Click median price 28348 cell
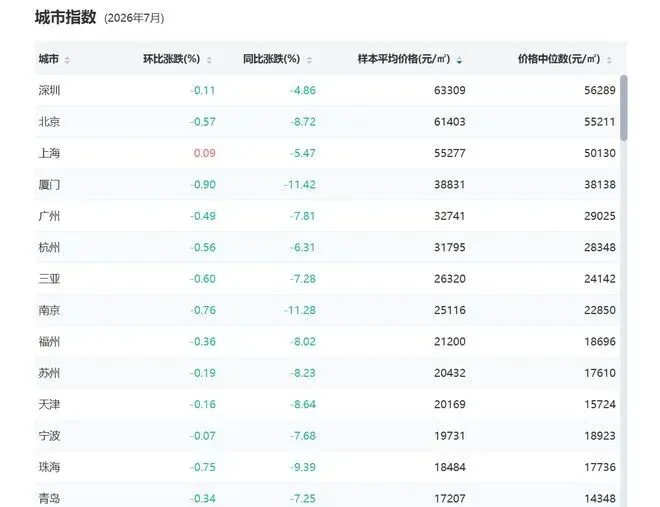660x507 pixels. (600, 247)
